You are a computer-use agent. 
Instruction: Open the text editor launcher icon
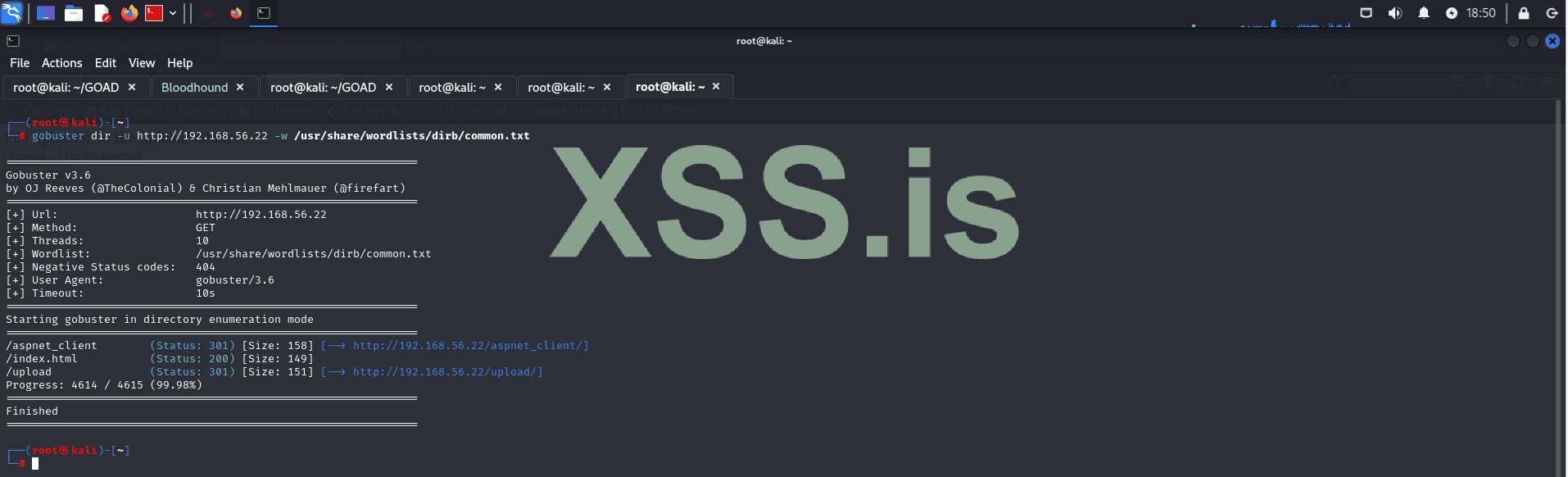[x=102, y=13]
